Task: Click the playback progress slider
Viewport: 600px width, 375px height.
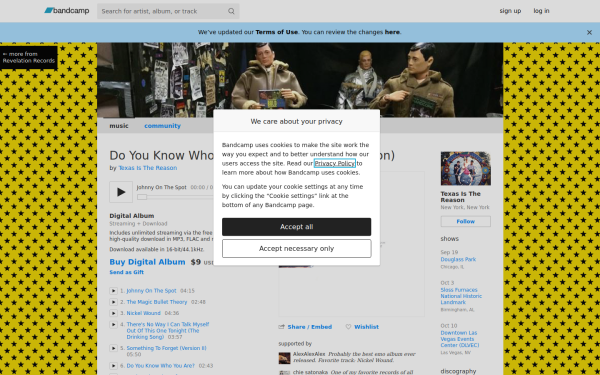Action: [142, 197]
